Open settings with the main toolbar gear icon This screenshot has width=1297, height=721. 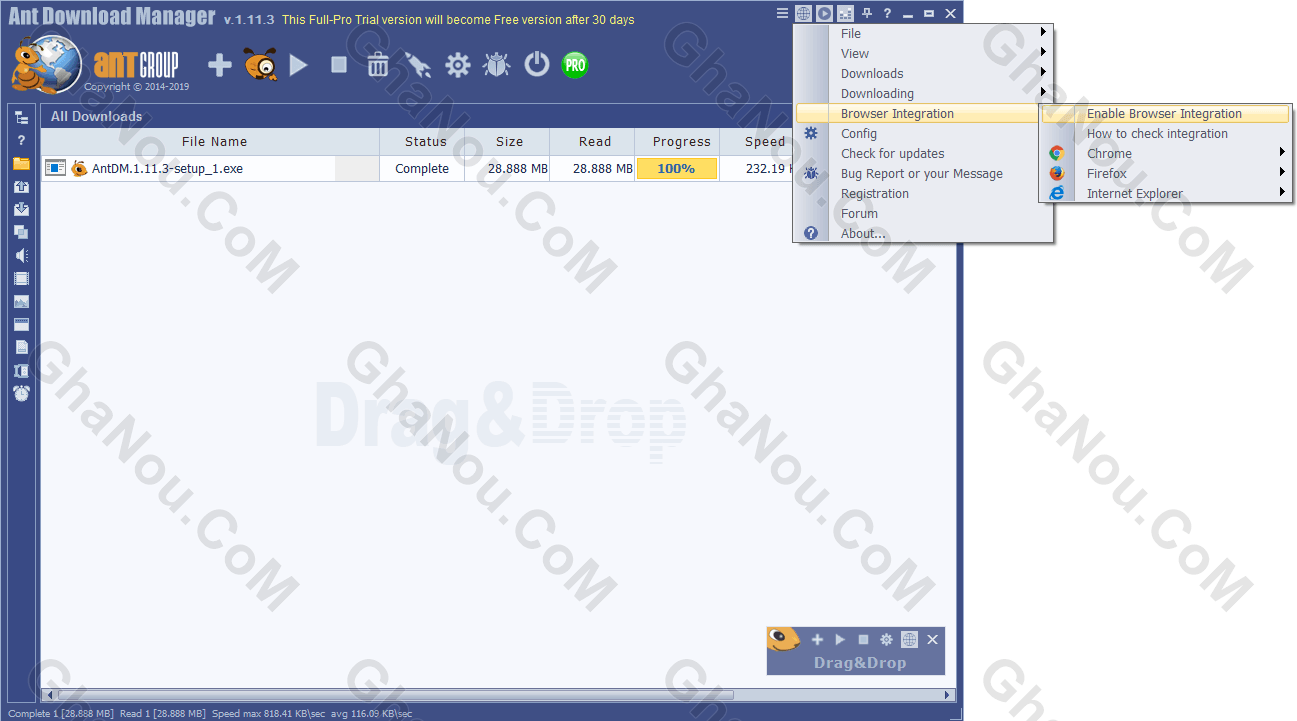(x=458, y=66)
